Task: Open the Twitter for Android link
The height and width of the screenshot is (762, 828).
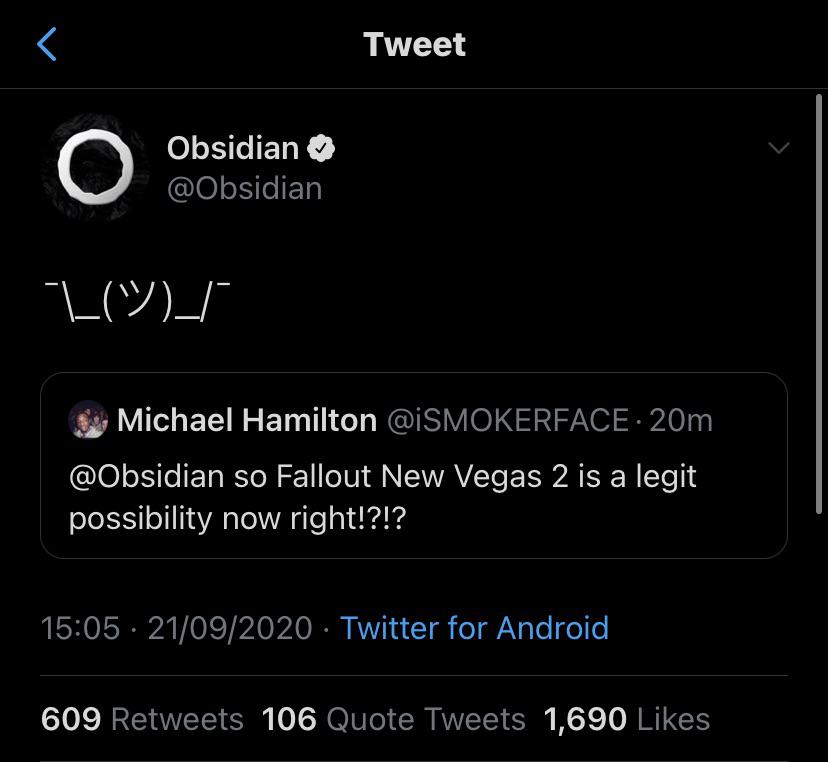Action: pos(474,628)
